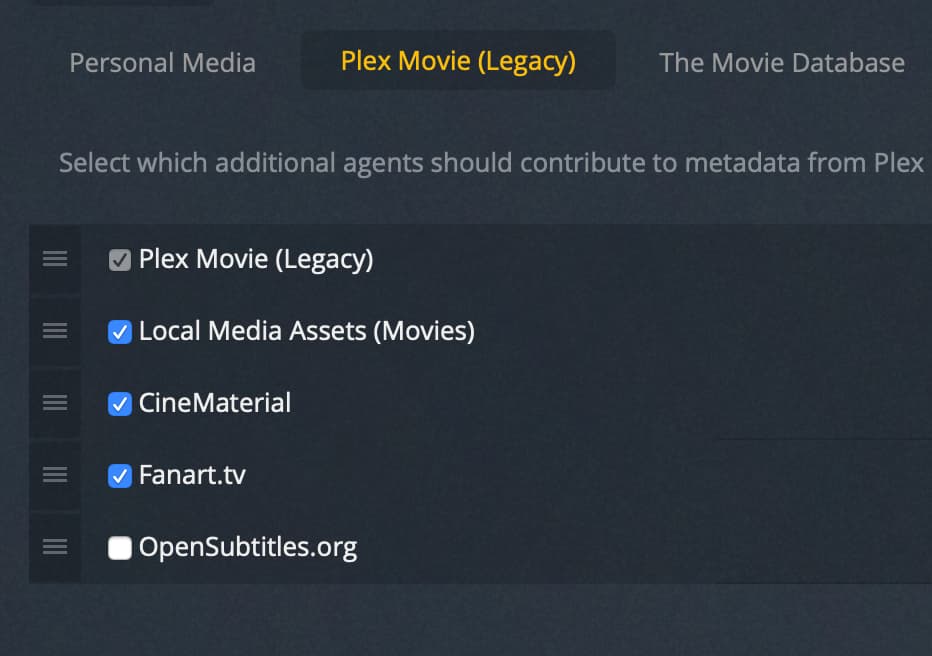Switch to the Personal Media tab
The width and height of the screenshot is (932, 656).
tap(162, 62)
